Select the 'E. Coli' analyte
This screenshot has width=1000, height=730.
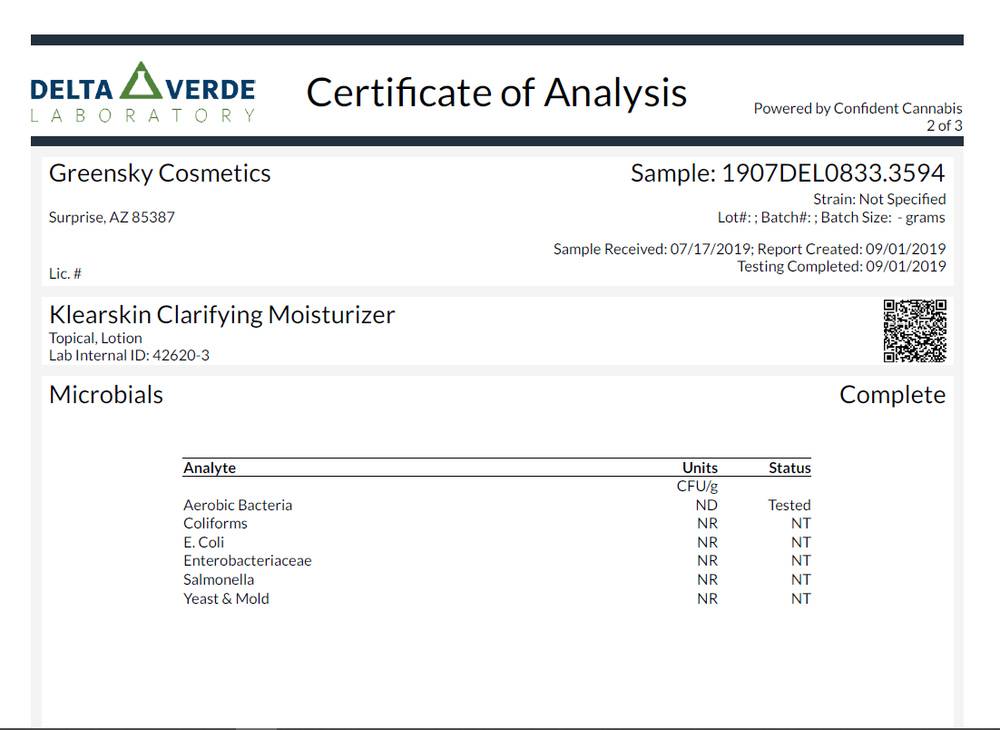tap(204, 542)
